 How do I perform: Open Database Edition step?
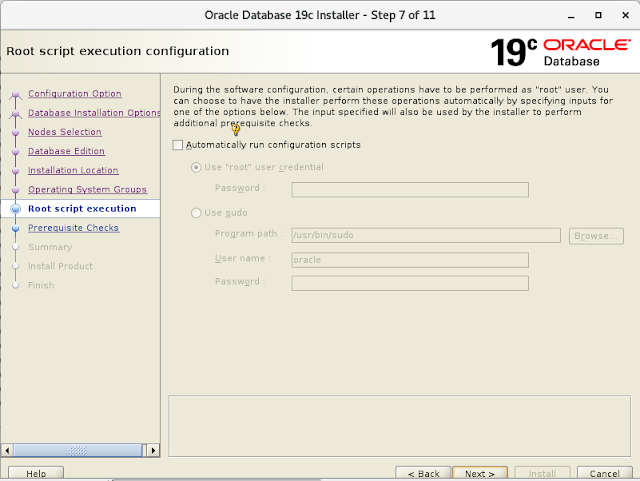pos(66,151)
